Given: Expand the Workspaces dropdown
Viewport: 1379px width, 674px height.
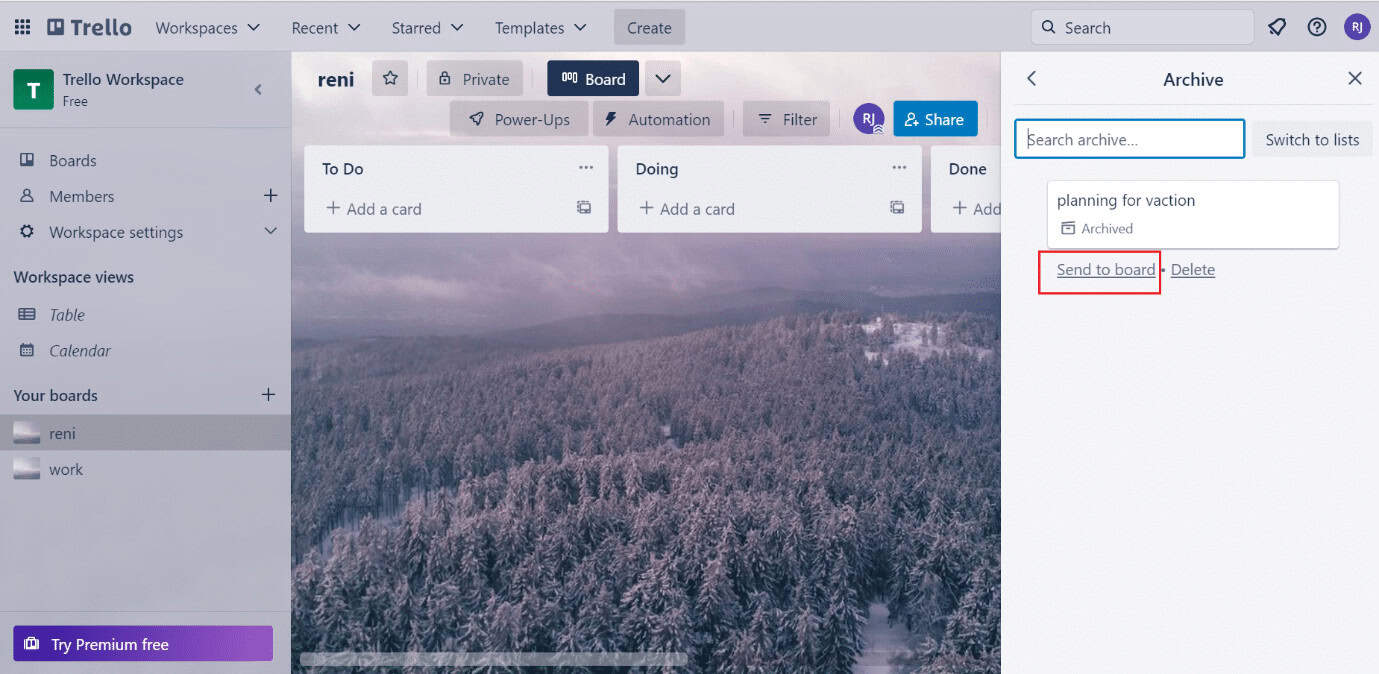Looking at the screenshot, I should coord(207,28).
